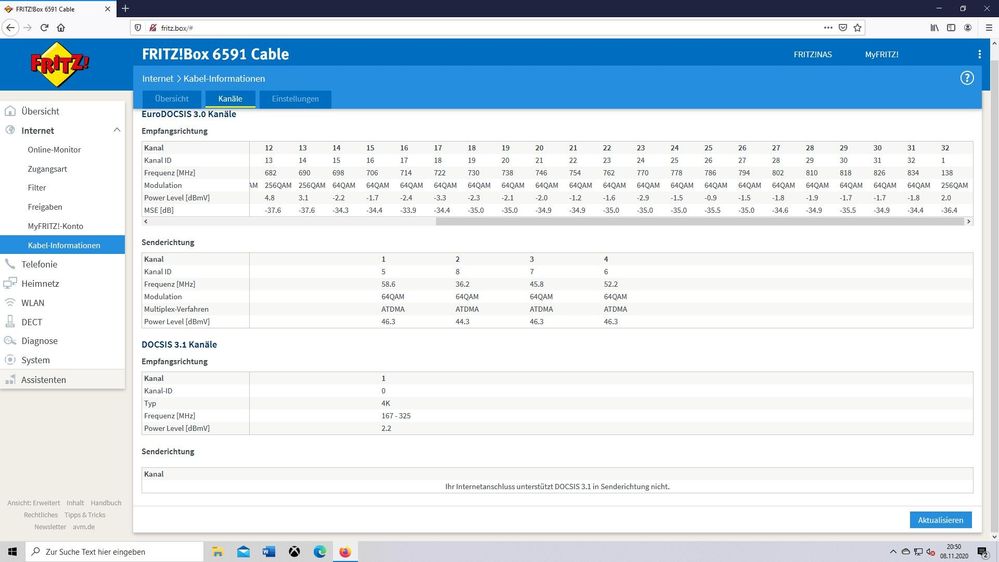Open the help question mark icon

coord(967,78)
